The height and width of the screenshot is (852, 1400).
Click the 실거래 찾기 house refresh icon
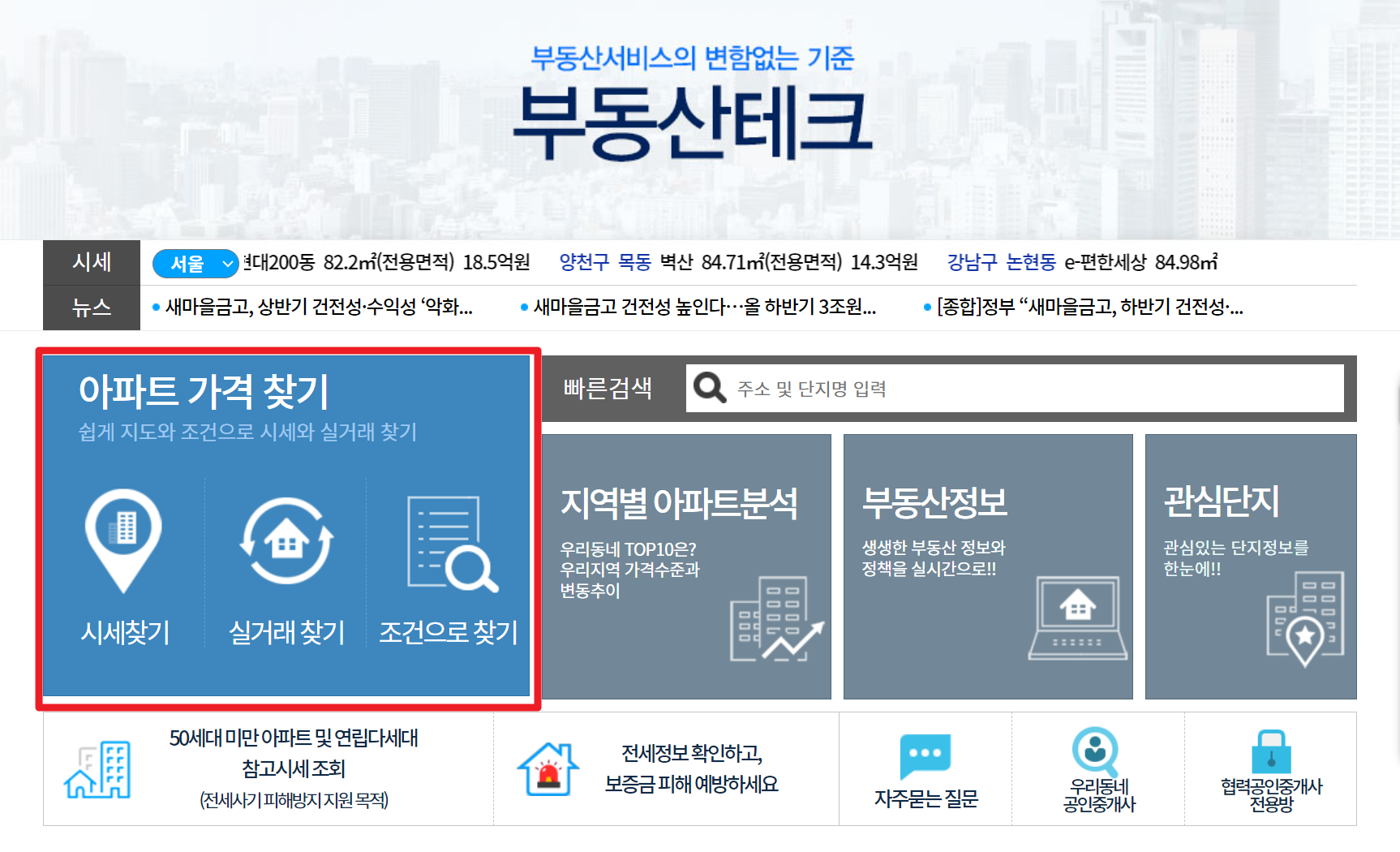pyautogui.click(x=286, y=540)
